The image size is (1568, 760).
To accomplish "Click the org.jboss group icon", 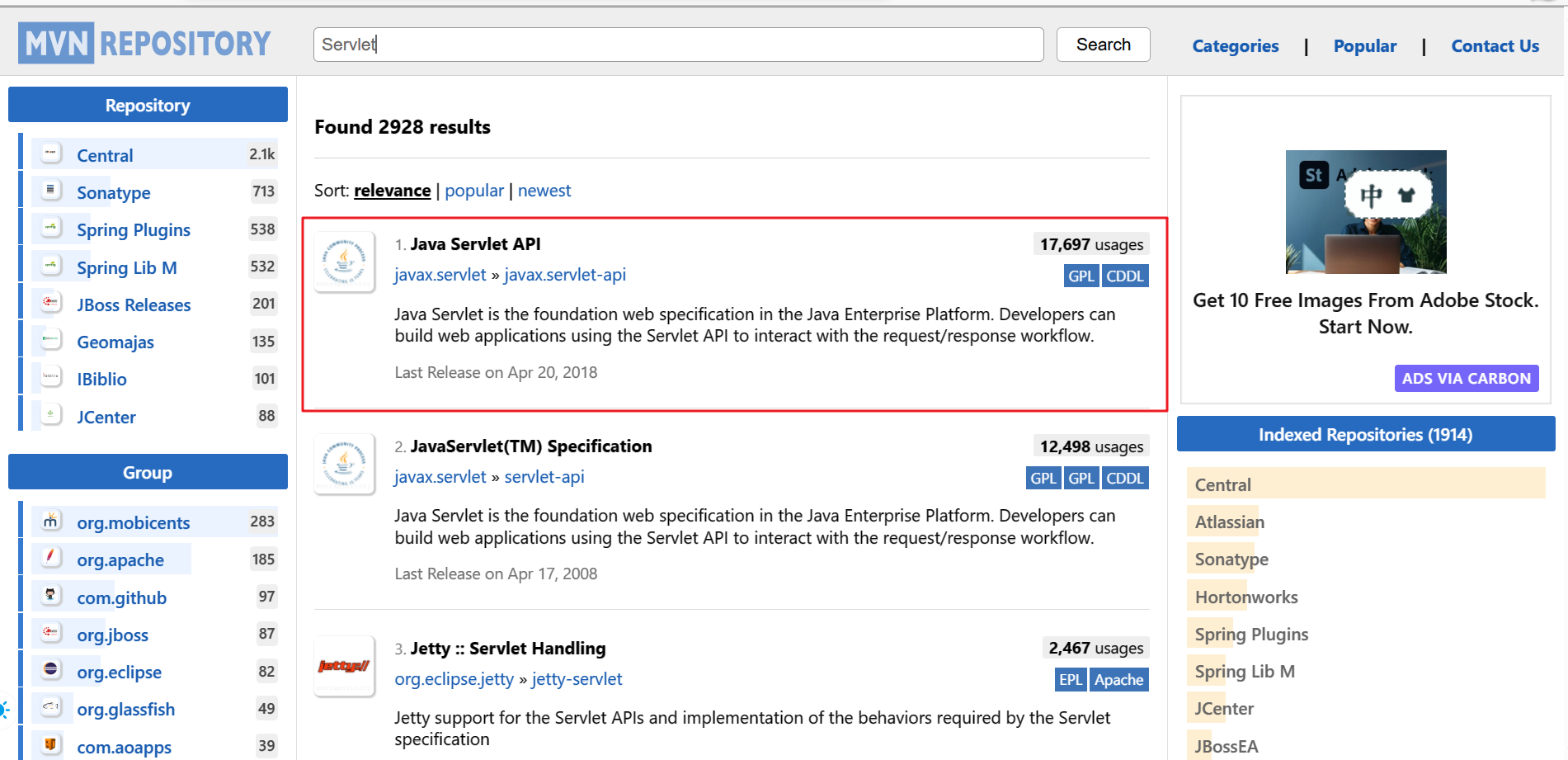I will coord(51,632).
